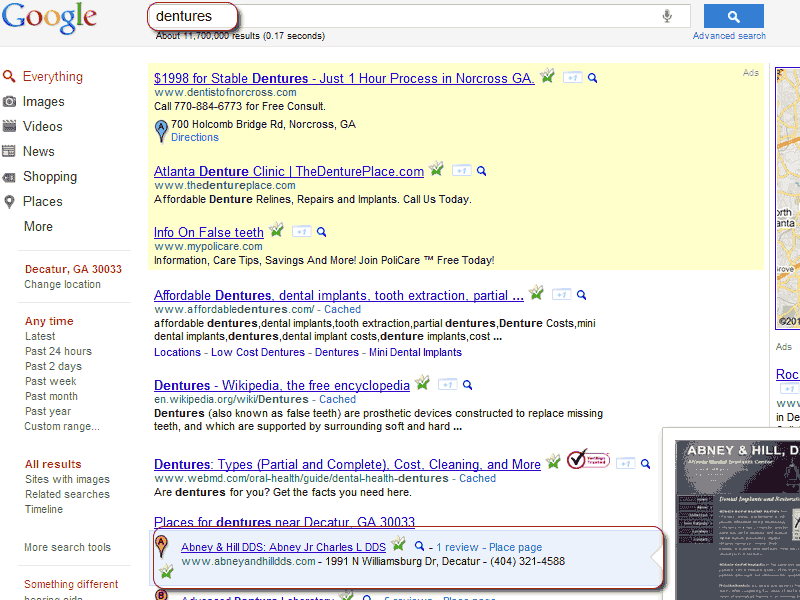
Task: Click +1 button next to Info On False teeth
Action: pos(302,232)
